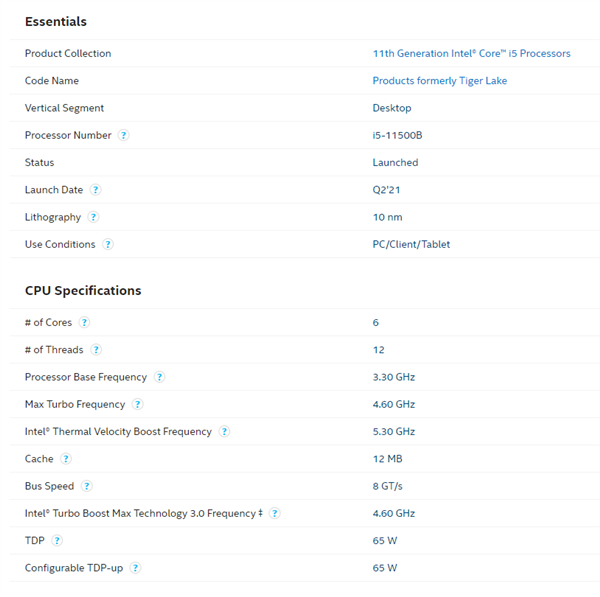Viewport: 600px width, 597px height.
Task: Show help for Processor Base Frequency
Action: pyautogui.click(x=159, y=377)
